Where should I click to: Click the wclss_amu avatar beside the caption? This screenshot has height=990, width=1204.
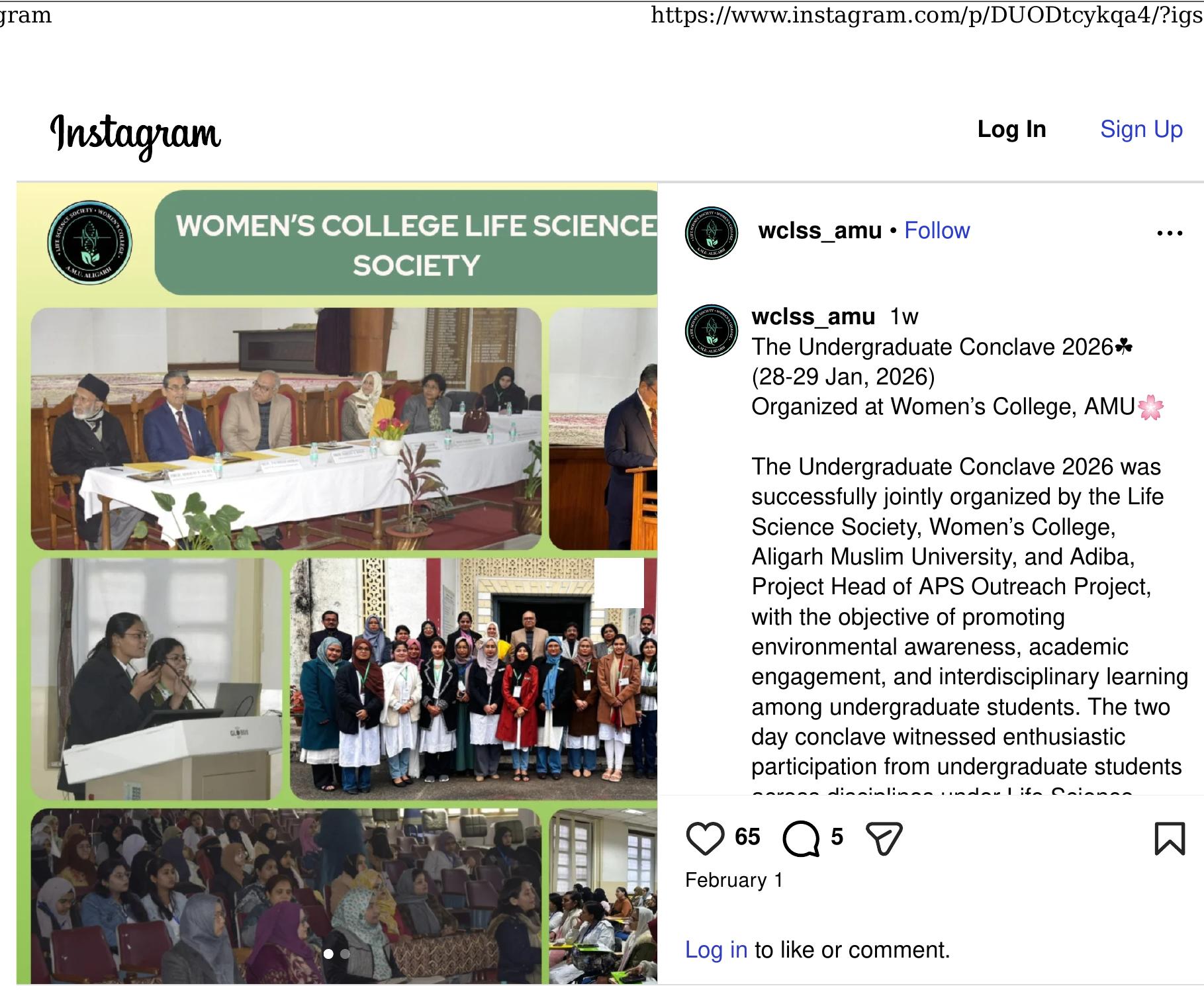point(712,331)
